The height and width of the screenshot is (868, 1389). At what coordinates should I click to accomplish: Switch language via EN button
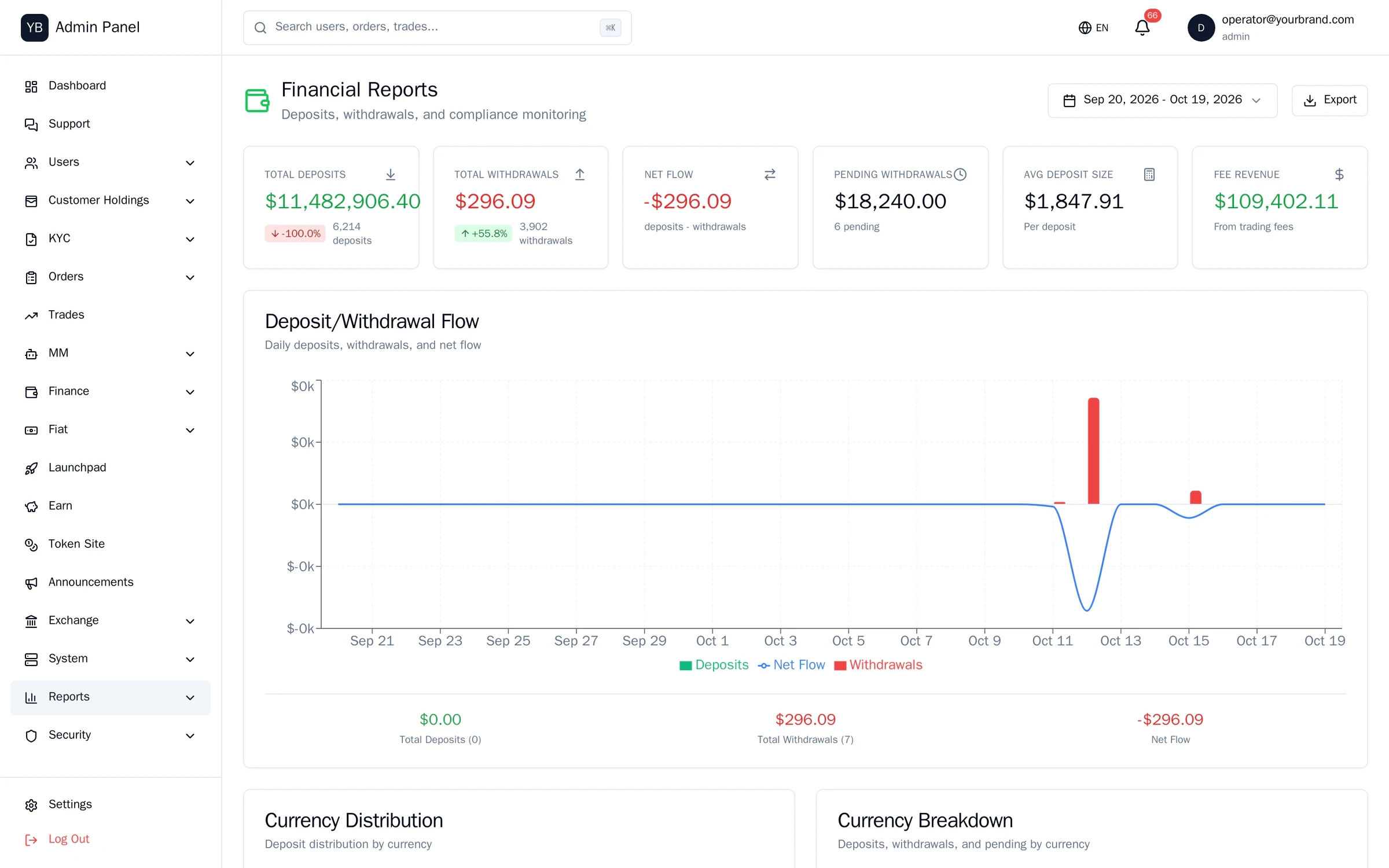tap(1093, 28)
